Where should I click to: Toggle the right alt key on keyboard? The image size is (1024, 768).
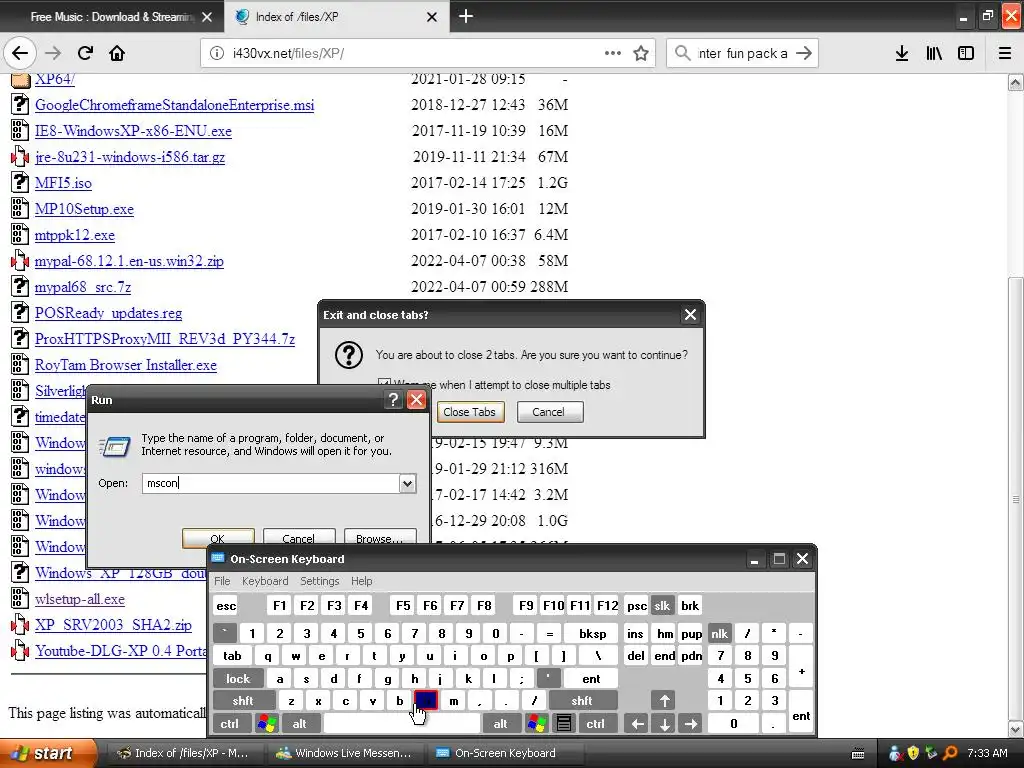click(x=500, y=724)
